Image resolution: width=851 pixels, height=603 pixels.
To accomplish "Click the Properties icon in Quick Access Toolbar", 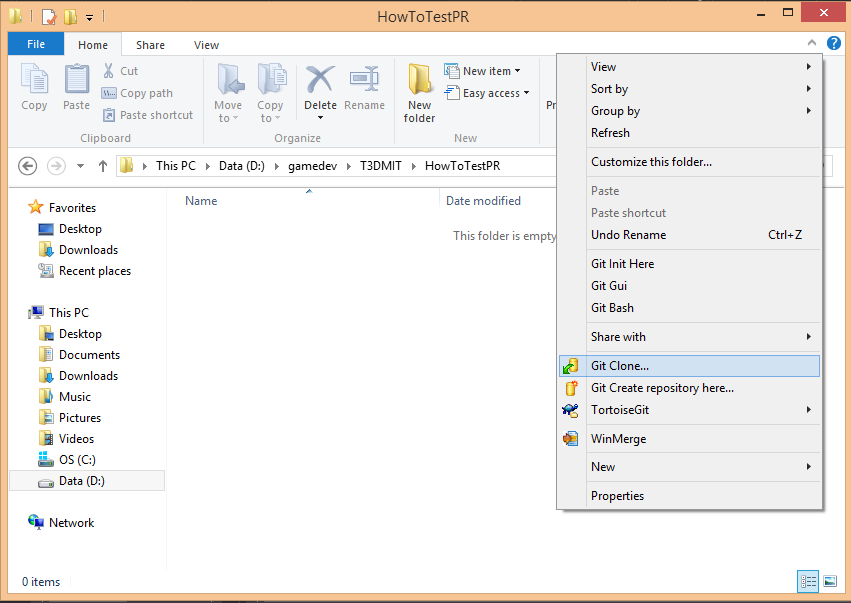I will pyautogui.click(x=48, y=17).
